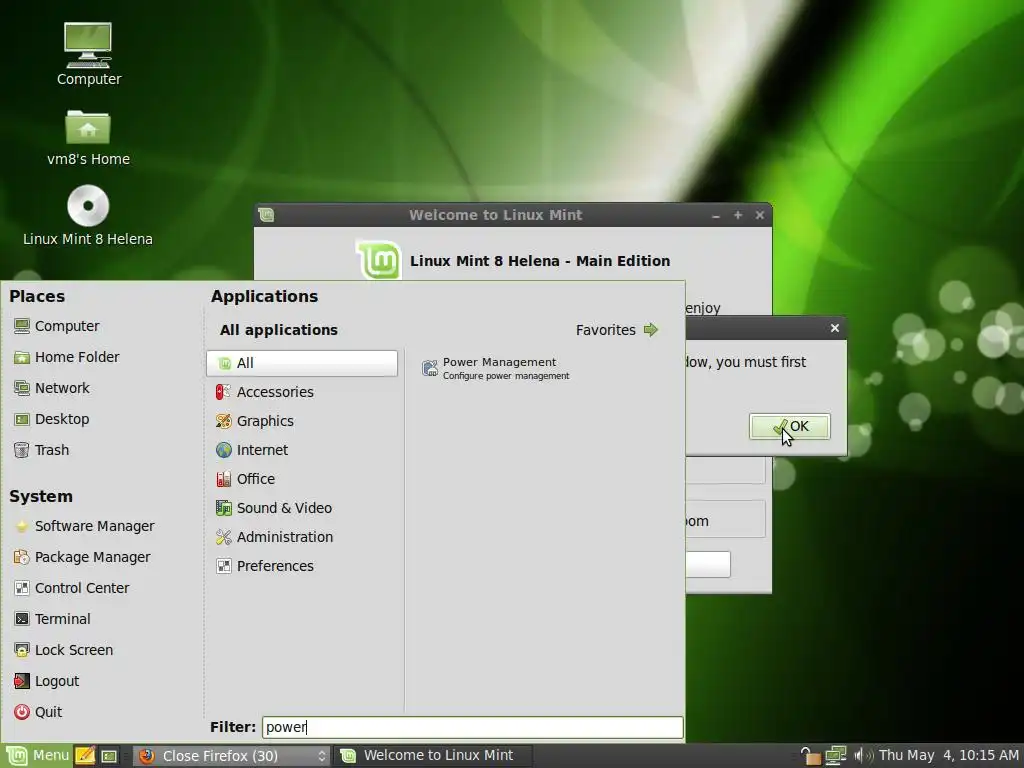Open Computer in Places list
Image resolution: width=1024 pixels, height=768 pixels.
[56, 326]
